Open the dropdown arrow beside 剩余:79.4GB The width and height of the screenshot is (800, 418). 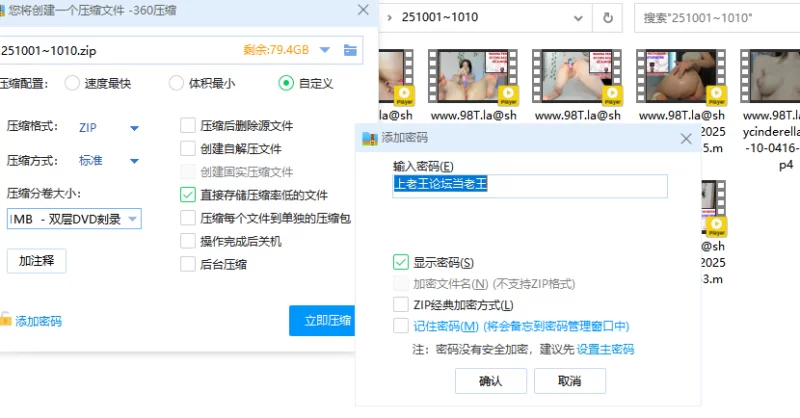(x=325, y=50)
